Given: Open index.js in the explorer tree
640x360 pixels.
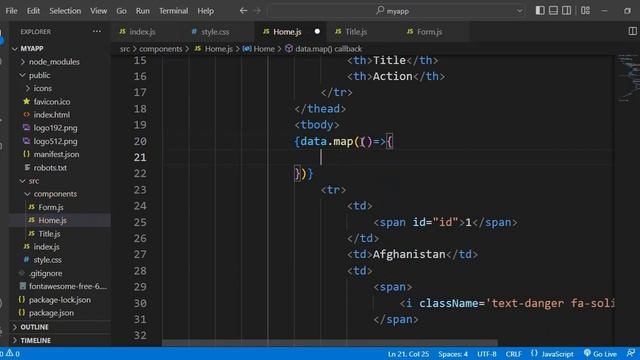Looking at the screenshot, I should tap(46, 247).
